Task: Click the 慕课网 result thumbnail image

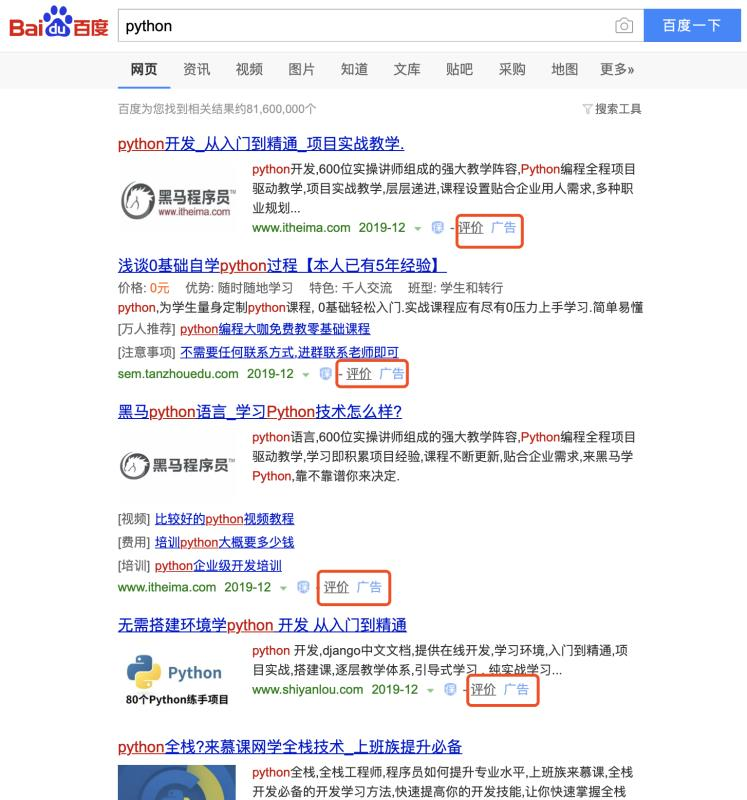Action: pyautogui.click(x=177, y=782)
